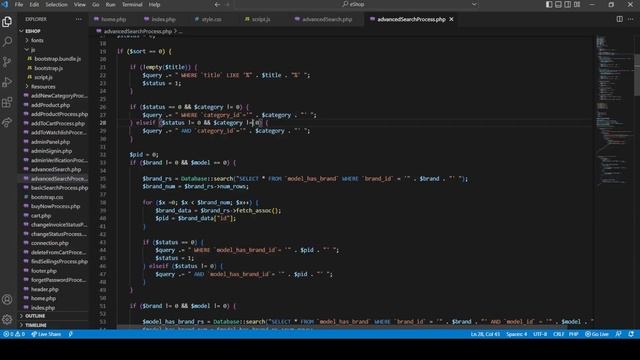Open the File menu
The height and width of the screenshot is (360, 640).
[19, 4]
